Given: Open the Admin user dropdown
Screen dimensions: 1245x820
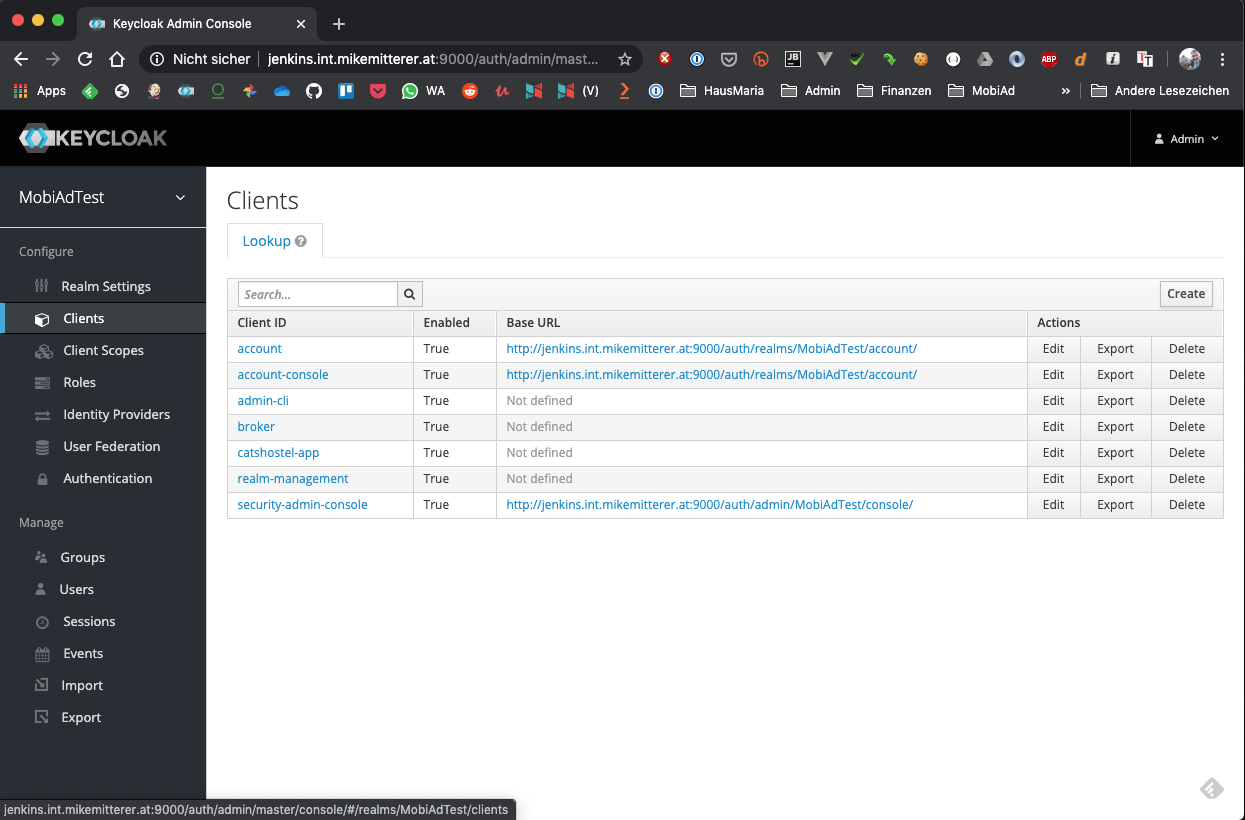Looking at the screenshot, I should 1187,139.
